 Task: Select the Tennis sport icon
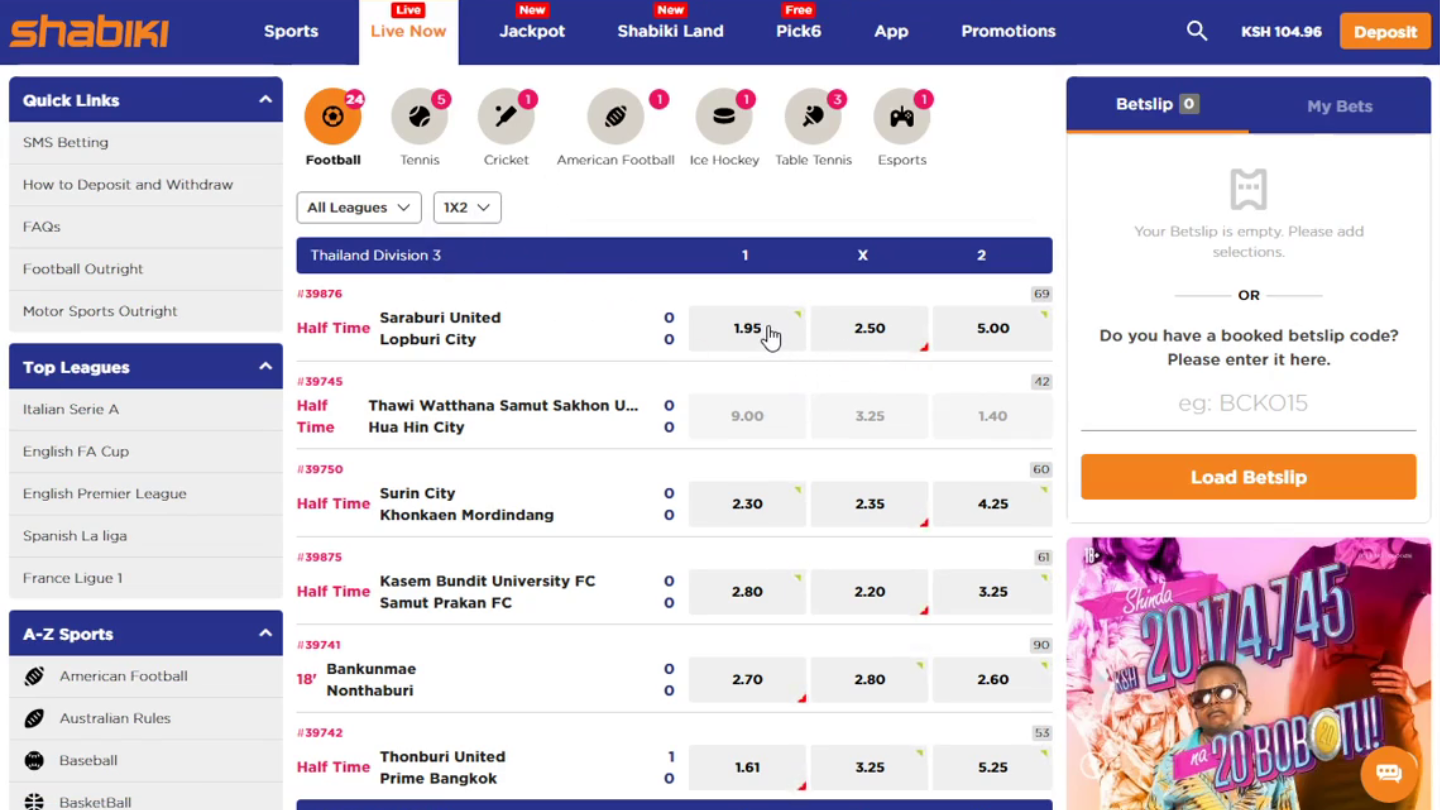click(419, 117)
